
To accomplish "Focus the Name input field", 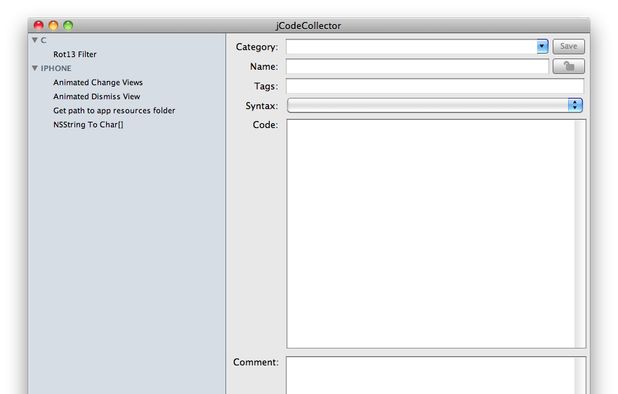I will tap(417, 66).
